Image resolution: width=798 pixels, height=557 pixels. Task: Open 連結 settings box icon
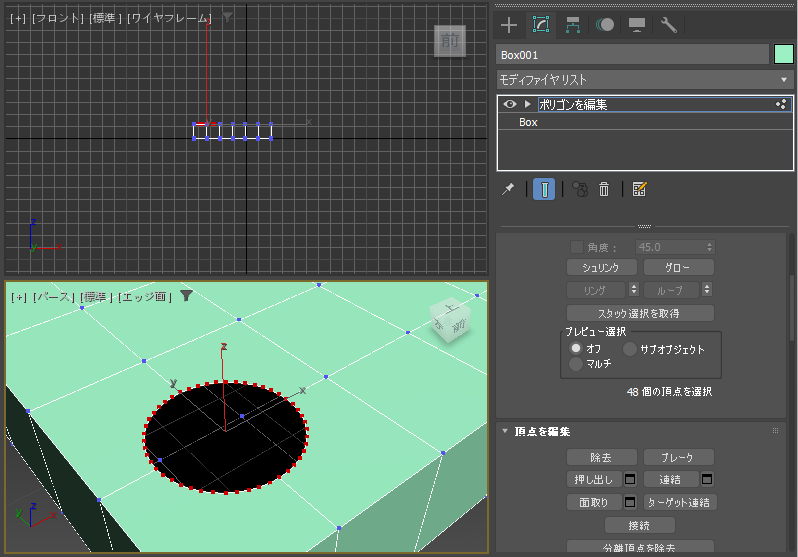(707, 480)
